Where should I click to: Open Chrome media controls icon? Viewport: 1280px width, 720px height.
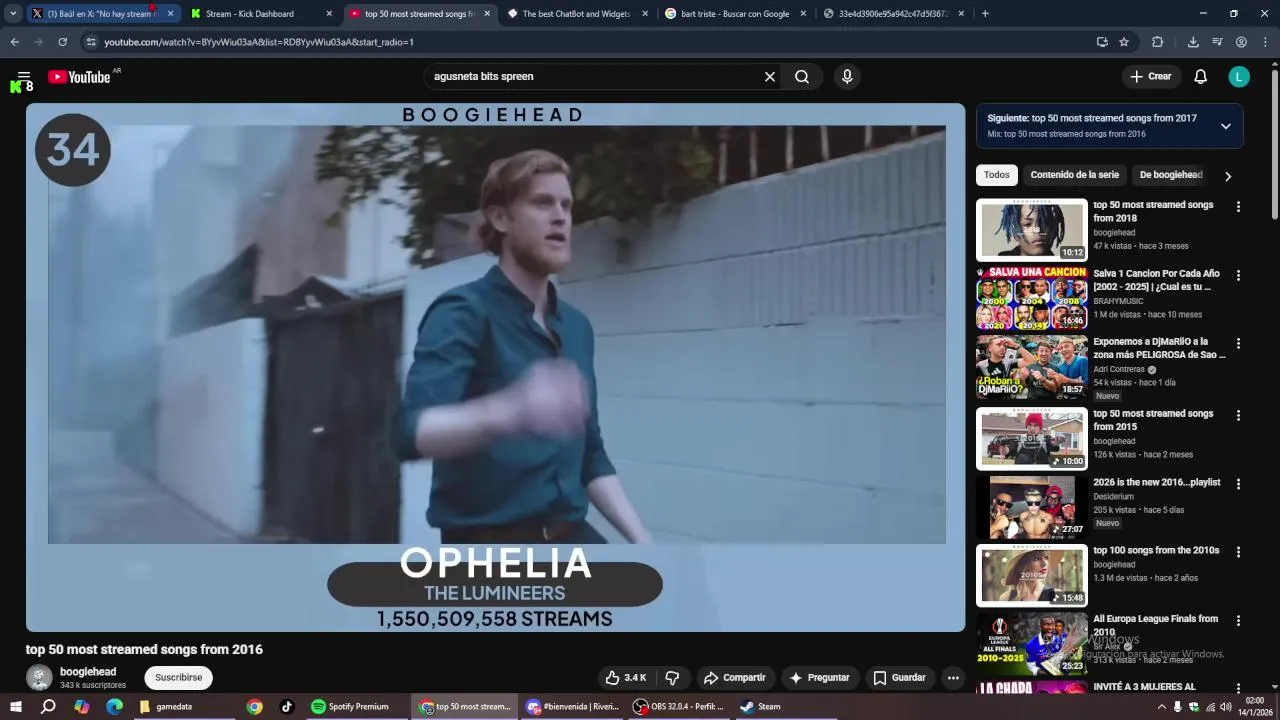tap(1217, 42)
